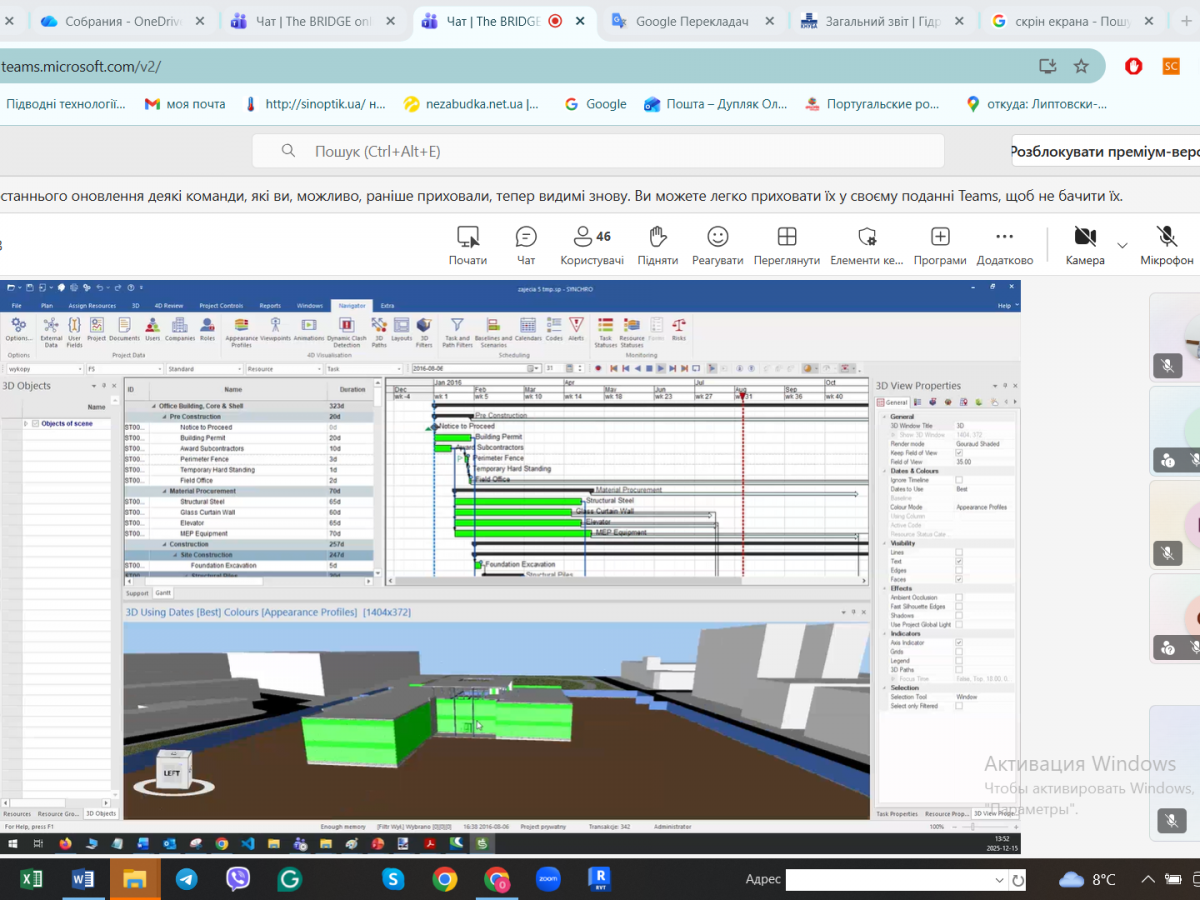This screenshot has height=900, width=1200.
Task: Check the Ignore Timeline option
Action: click(x=959, y=480)
